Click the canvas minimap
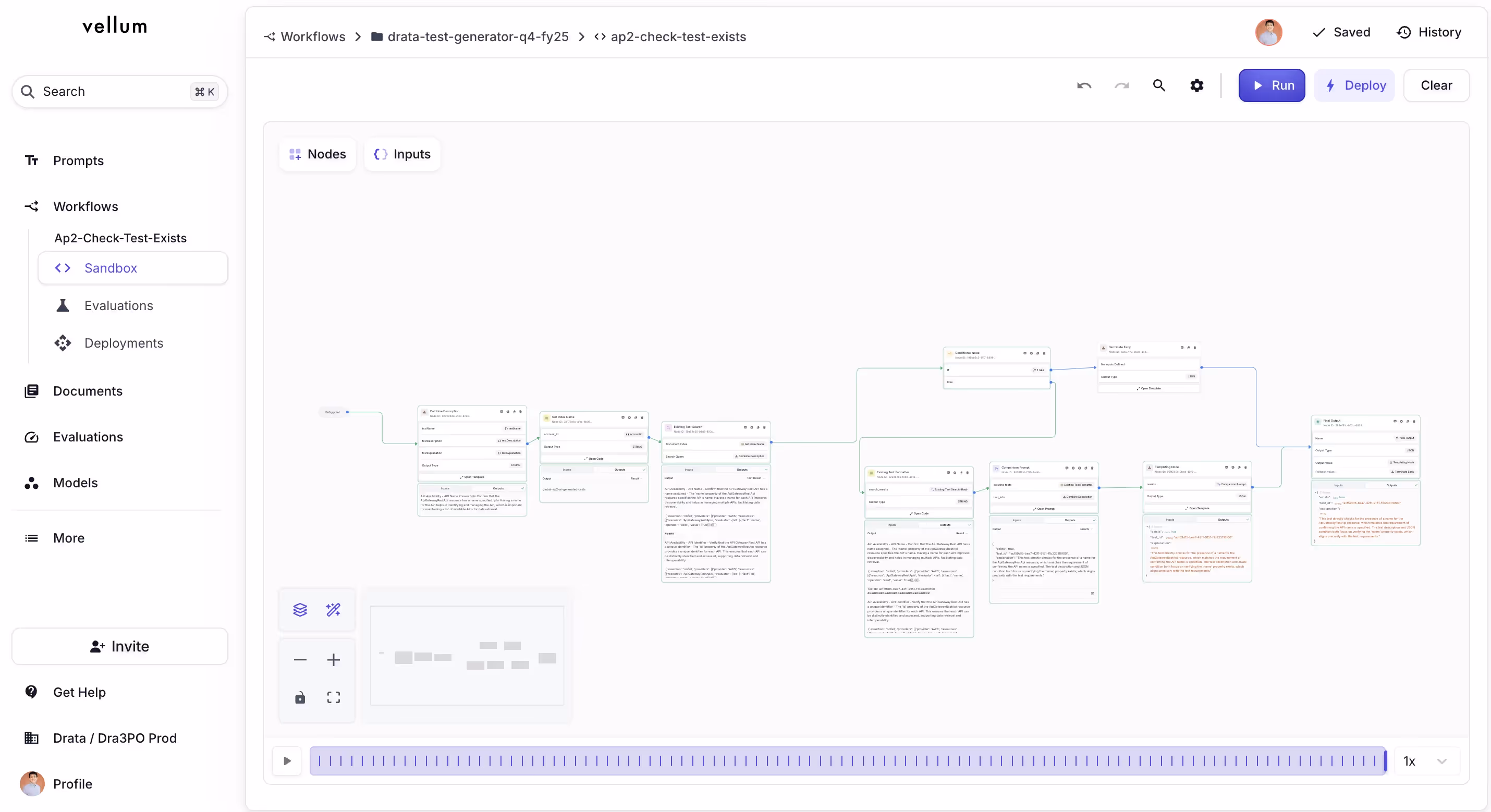1491x812 pixels. (x=467, y=656)
